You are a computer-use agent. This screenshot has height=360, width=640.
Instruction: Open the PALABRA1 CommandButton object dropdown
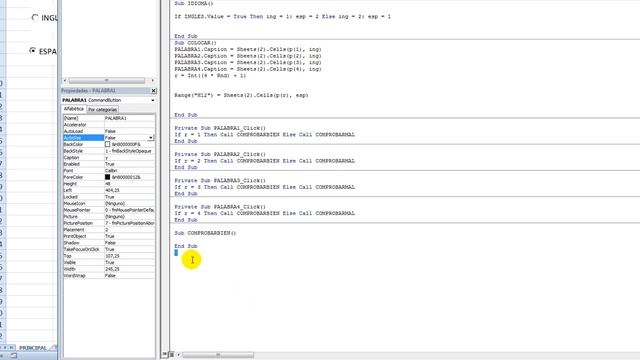153,100
